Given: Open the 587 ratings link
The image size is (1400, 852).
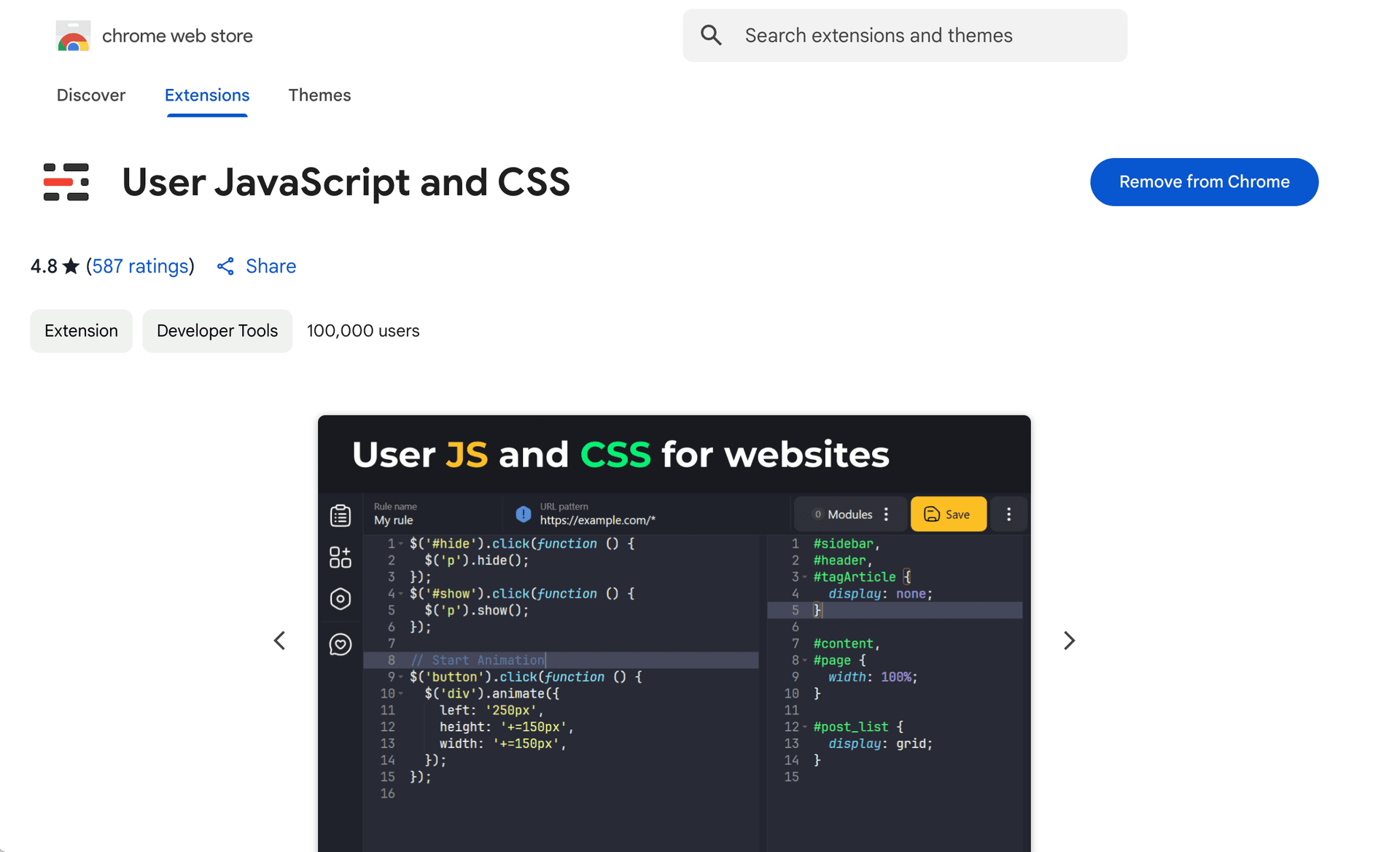Looking at the screenshot, I should pos(140,266).
